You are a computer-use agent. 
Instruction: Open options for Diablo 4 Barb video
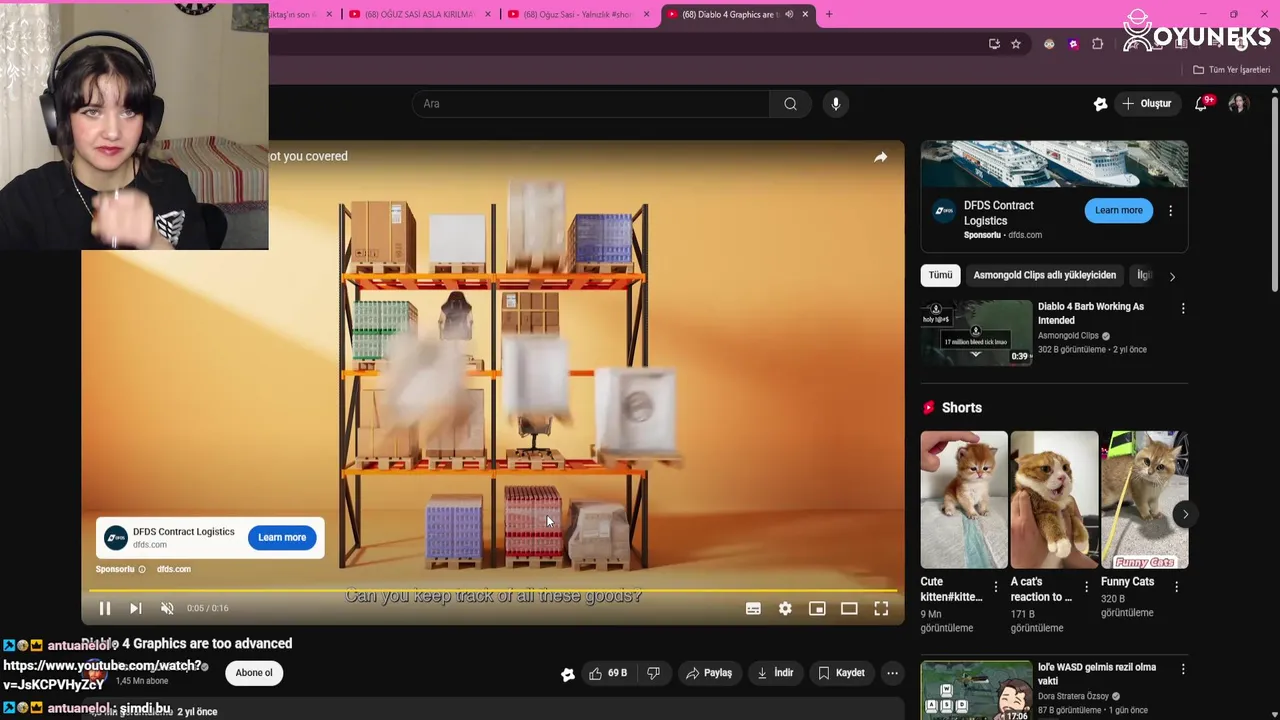coord(1183,309)
